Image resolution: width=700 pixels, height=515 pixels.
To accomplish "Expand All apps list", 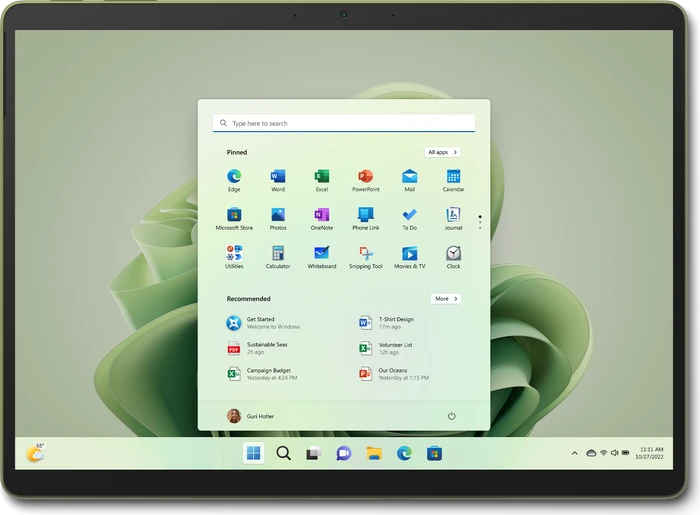I will [x=442, y=152].
